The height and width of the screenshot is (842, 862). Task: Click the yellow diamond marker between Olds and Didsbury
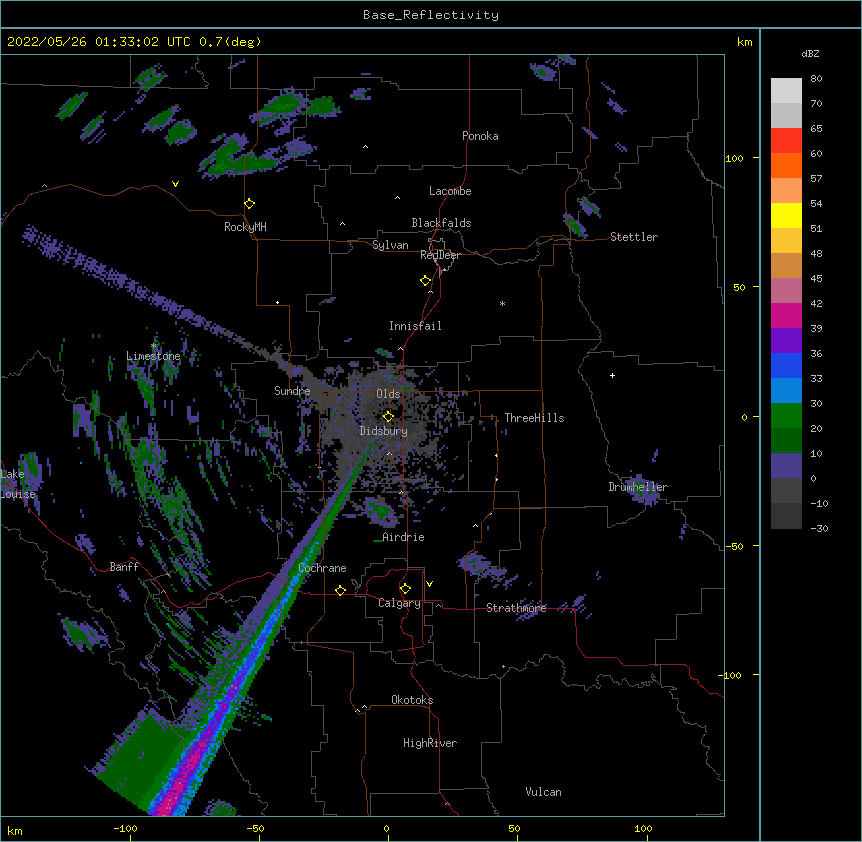pyautogui.click(x=388, y=416)
